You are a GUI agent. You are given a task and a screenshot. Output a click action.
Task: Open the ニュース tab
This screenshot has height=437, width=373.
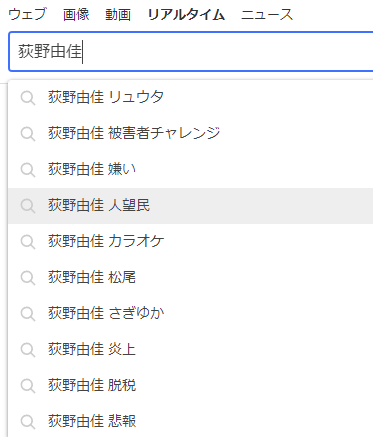[x=267, y=14]
